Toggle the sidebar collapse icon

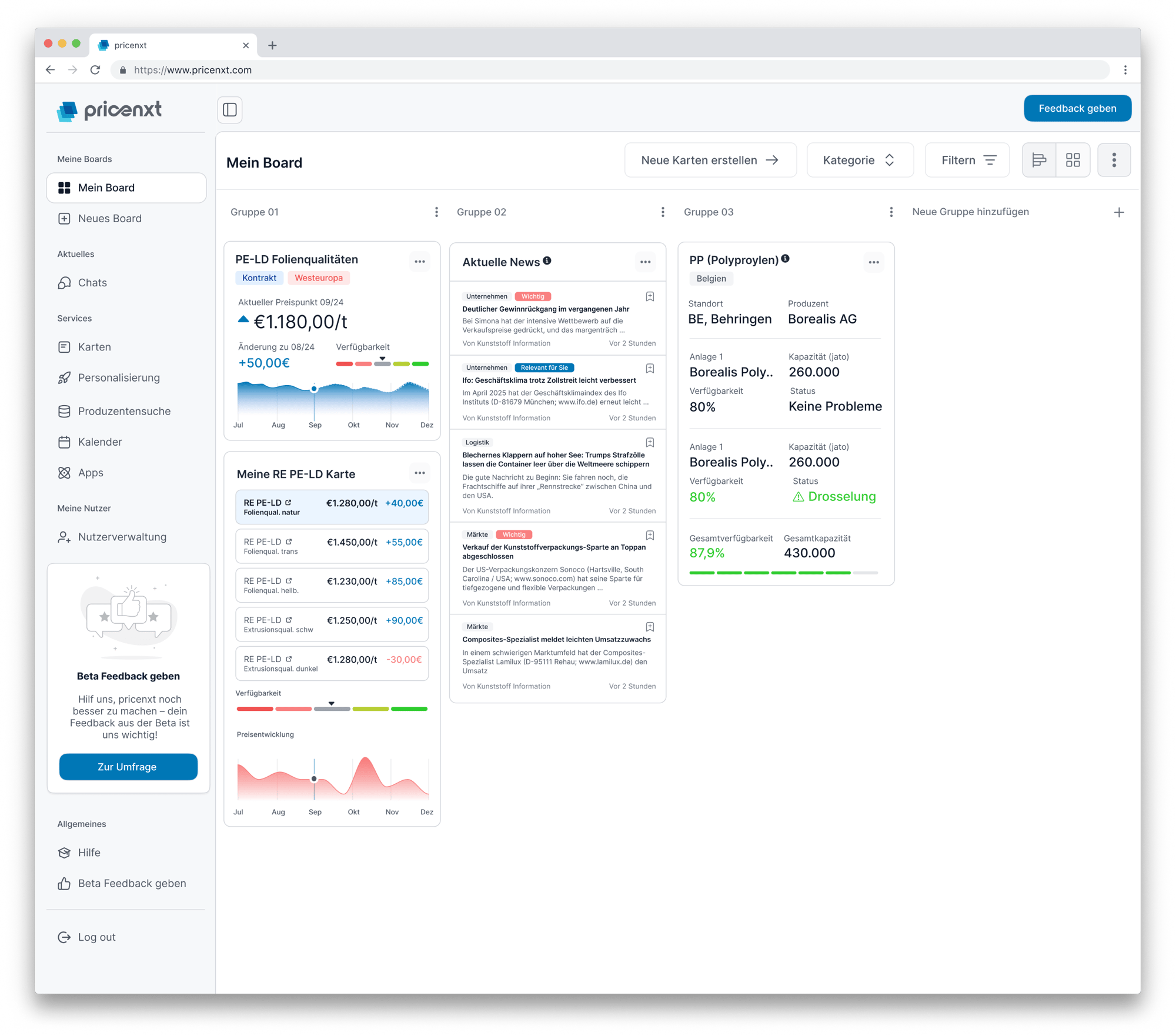point(230,110)
